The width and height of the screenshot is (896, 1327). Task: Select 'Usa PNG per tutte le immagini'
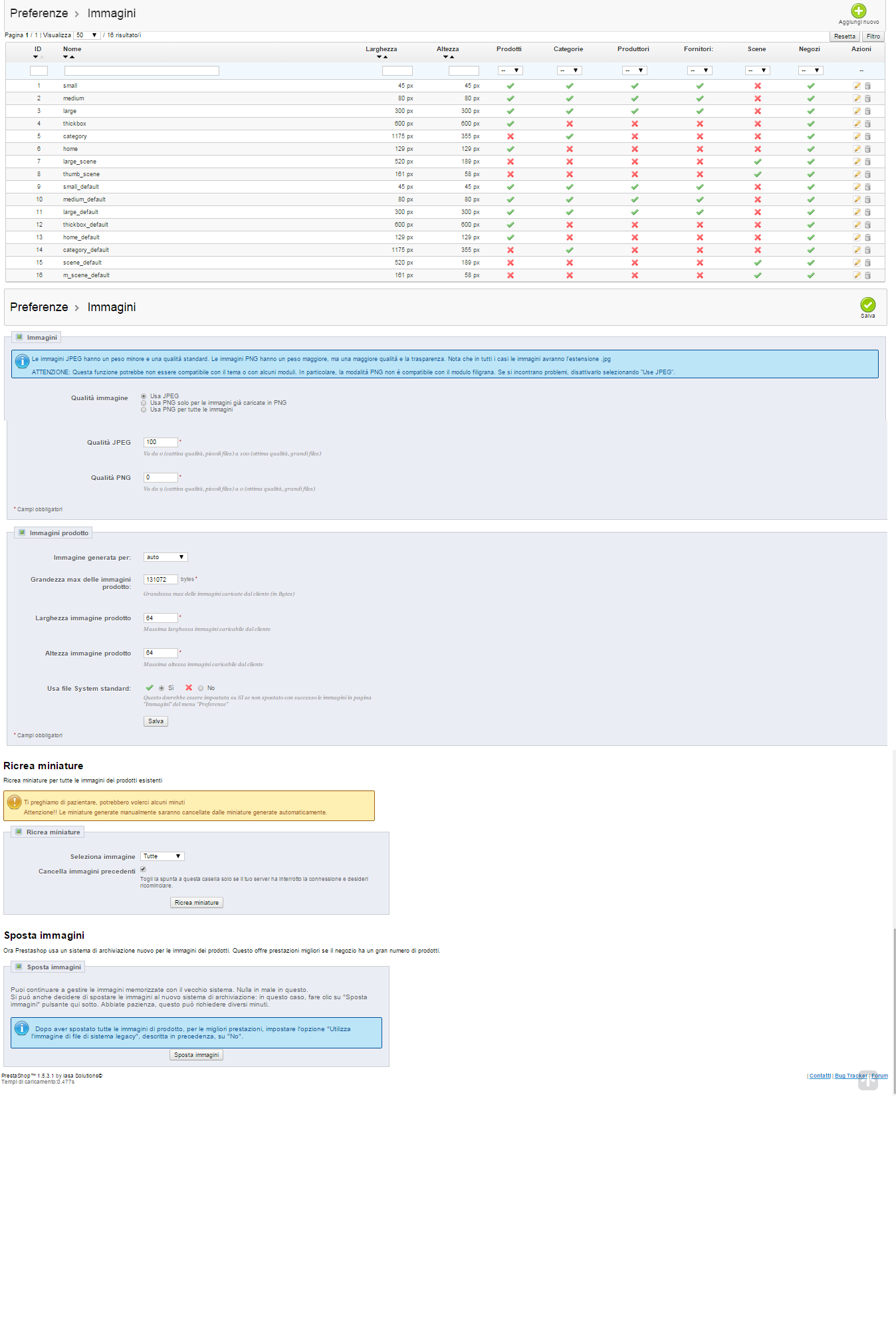point(144,410)
